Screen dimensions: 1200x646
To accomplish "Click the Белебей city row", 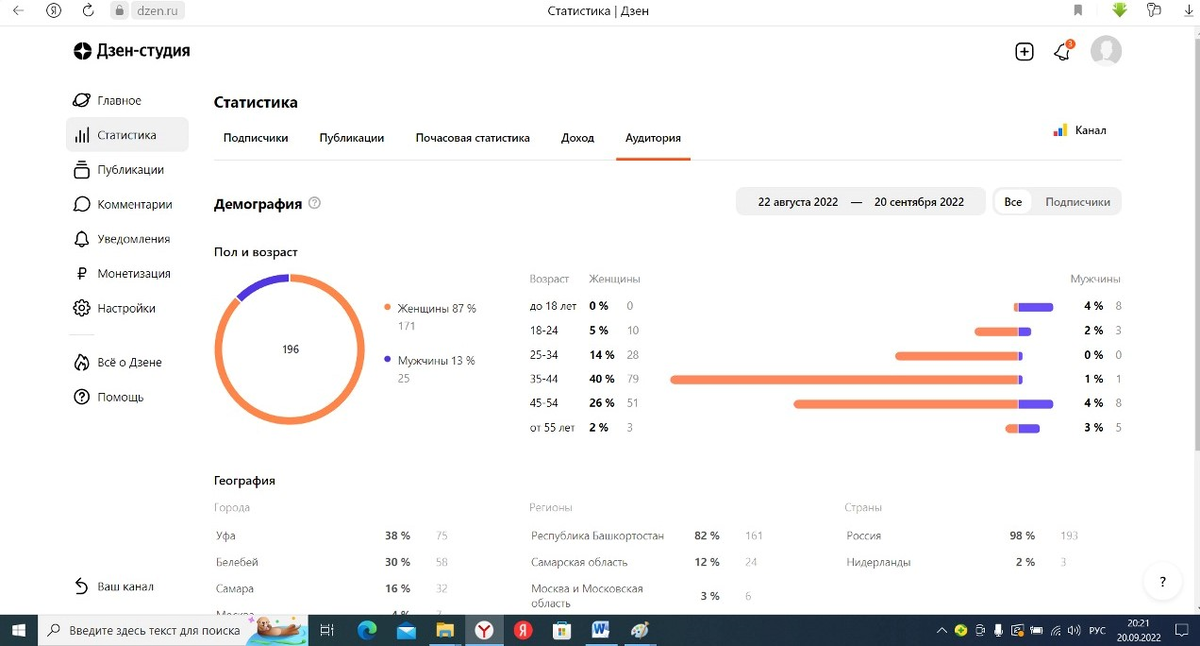I will click(332, 562).
